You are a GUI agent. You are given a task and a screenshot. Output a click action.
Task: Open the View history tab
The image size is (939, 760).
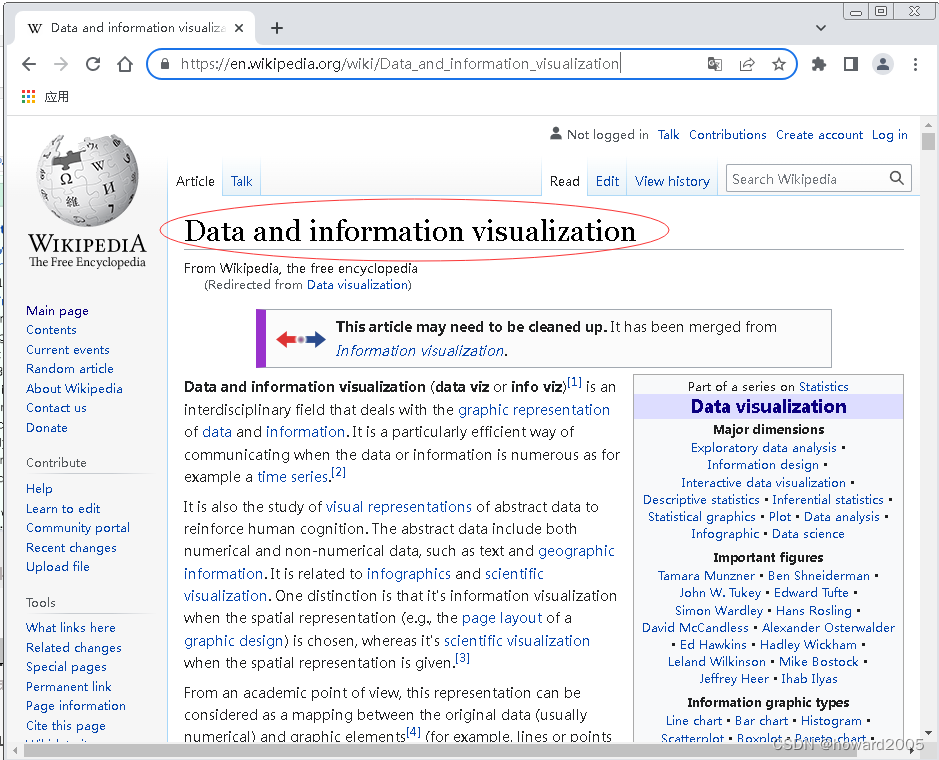pos(672,181)
